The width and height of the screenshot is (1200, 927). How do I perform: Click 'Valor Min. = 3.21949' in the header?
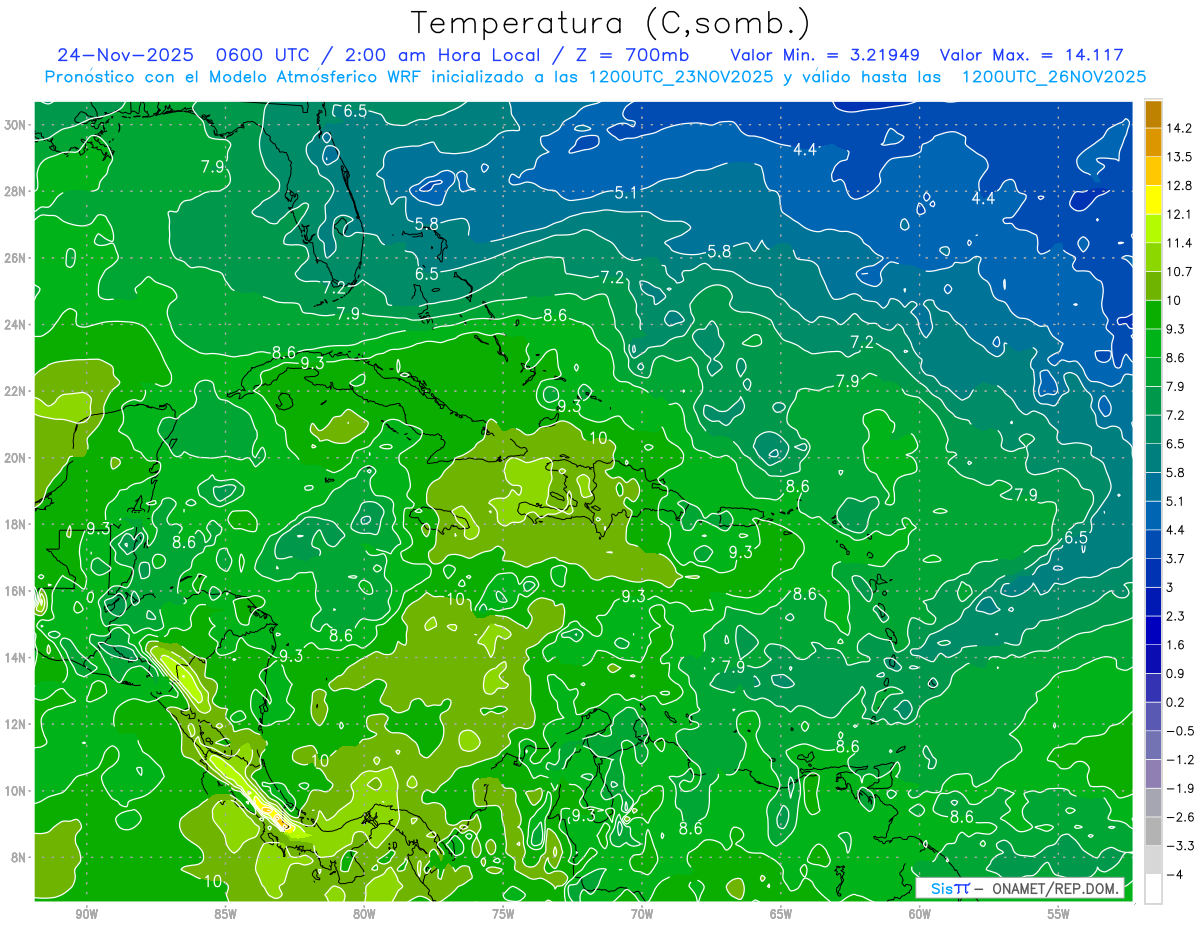tap(825, 56)
